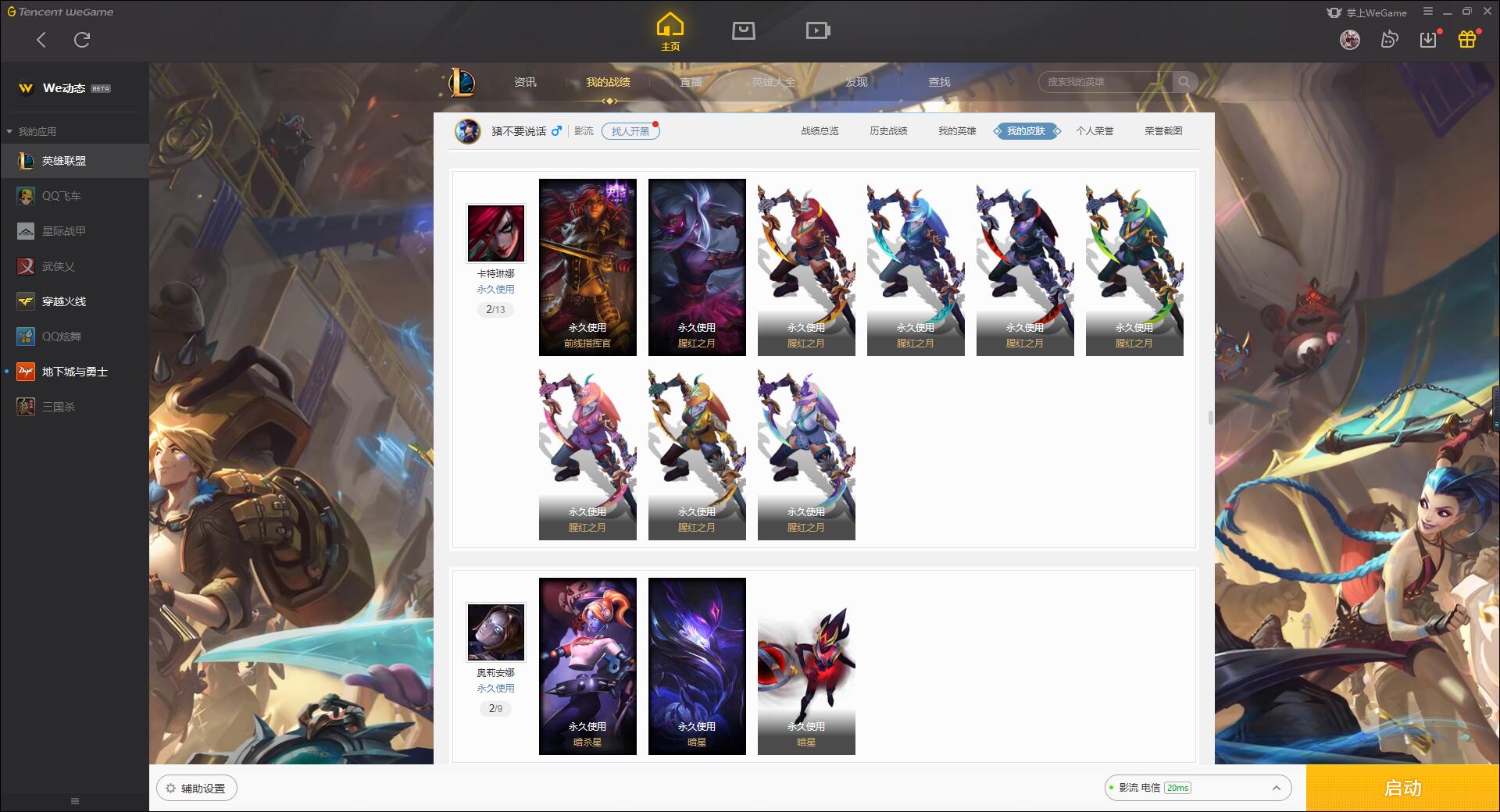
Task: Switch to the 发现 tab
Action: [x=856, y=82]
